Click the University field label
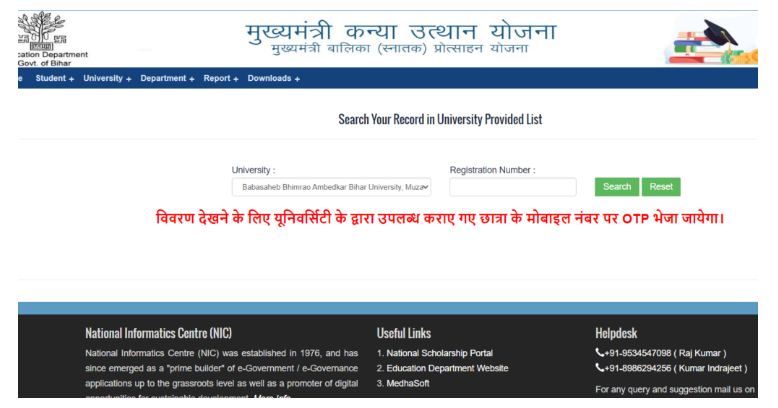The height and width of the screenshot is (408, 778). point(253,170)
